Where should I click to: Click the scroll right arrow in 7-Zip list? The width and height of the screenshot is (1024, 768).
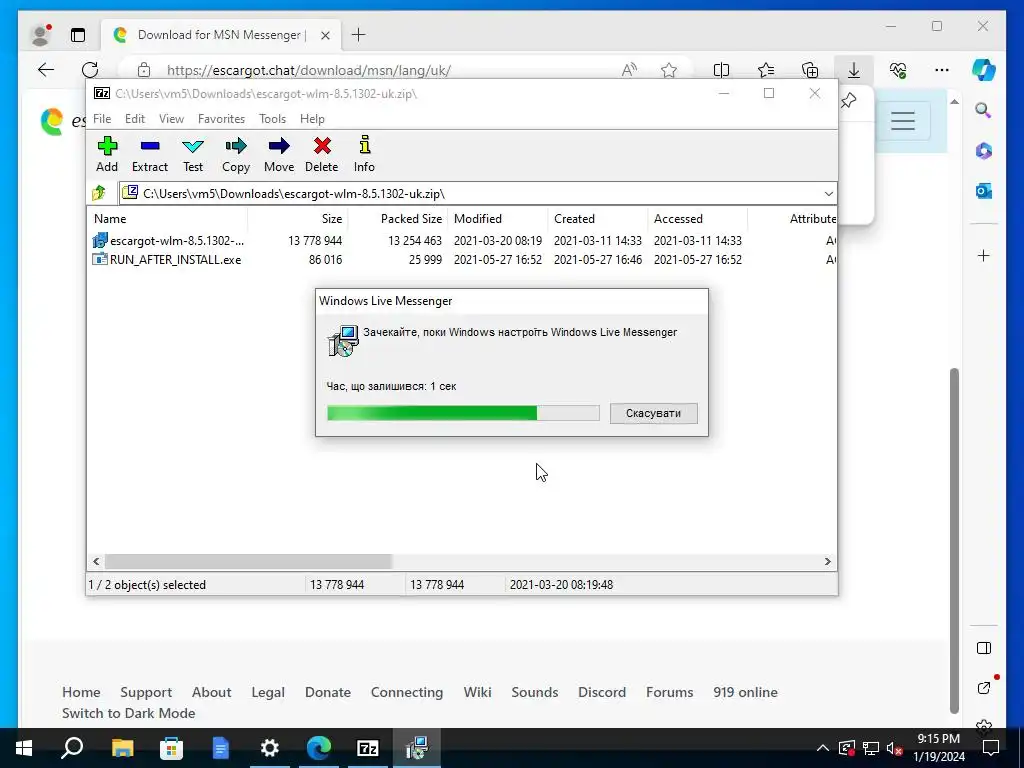(827, 562)
